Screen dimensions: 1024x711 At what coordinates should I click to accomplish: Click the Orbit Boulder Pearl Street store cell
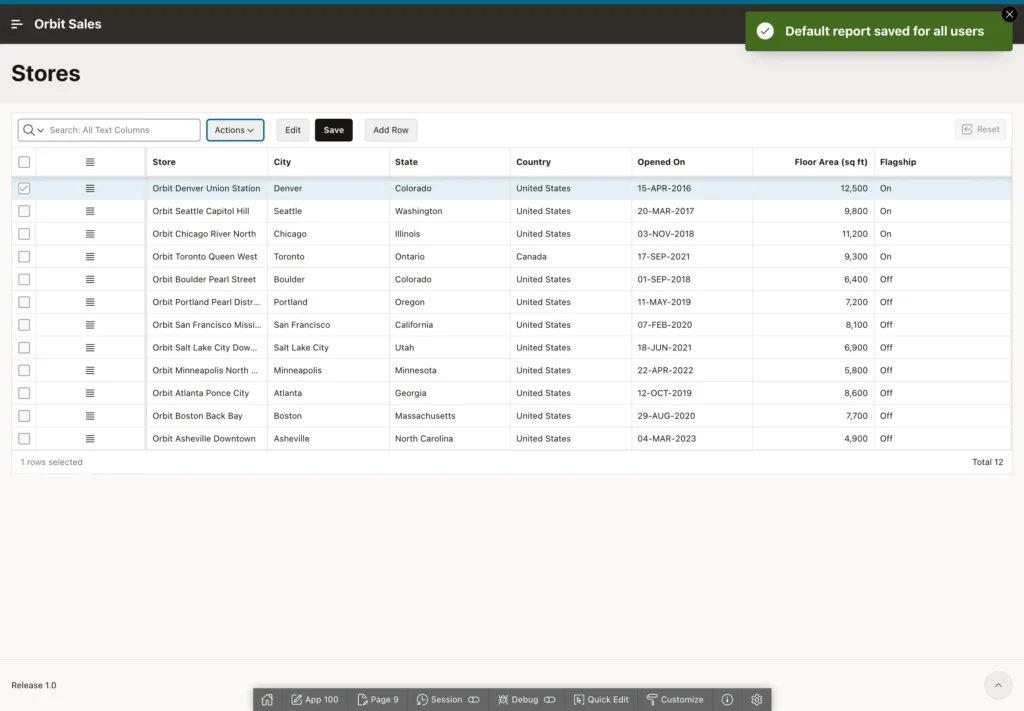coord(206,279)
